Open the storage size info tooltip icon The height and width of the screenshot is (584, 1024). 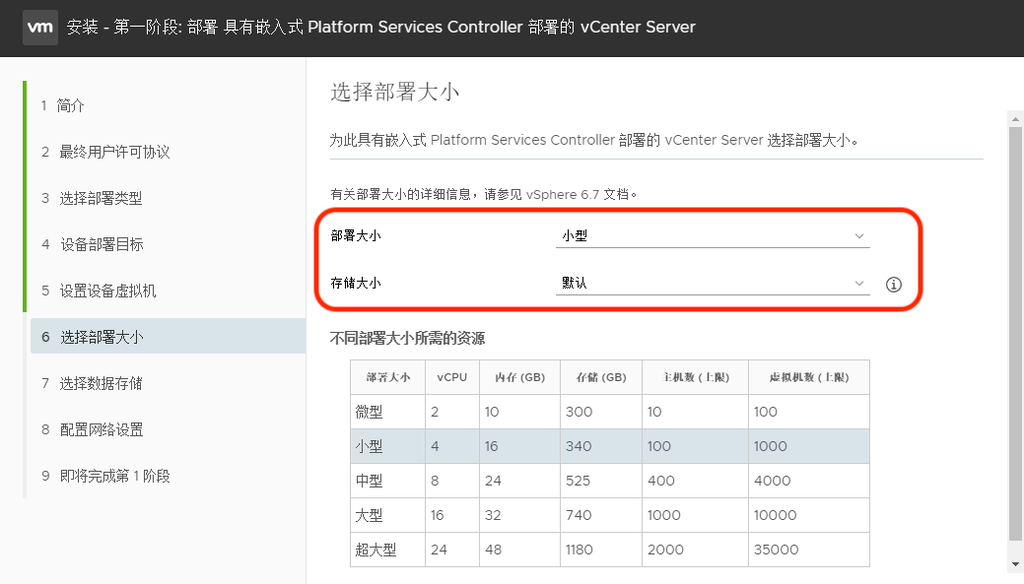[x=893, y=284]
